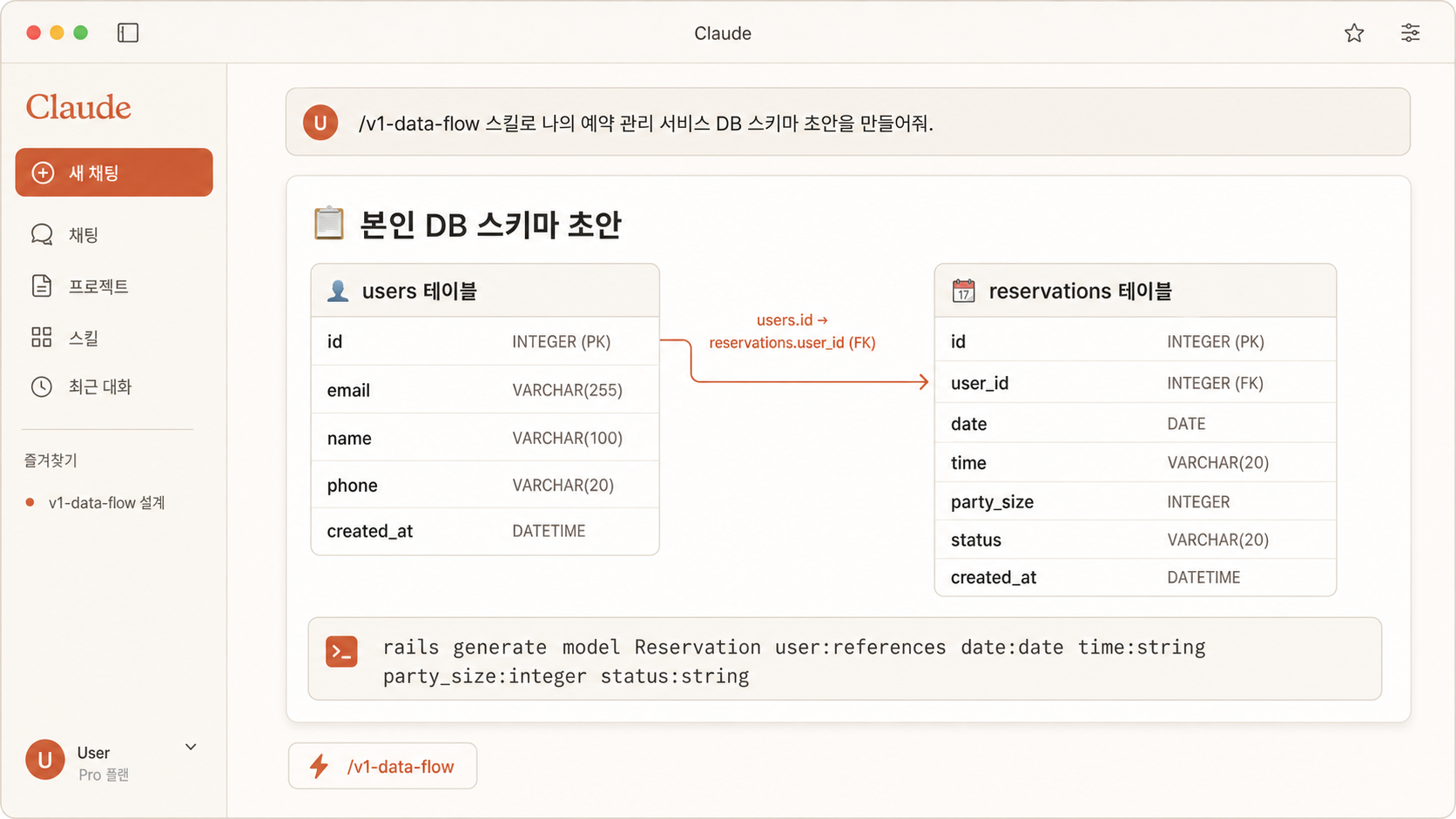1456x819 pixels.
Task: Click created_at in users table
Action: [x=370, y=531]
